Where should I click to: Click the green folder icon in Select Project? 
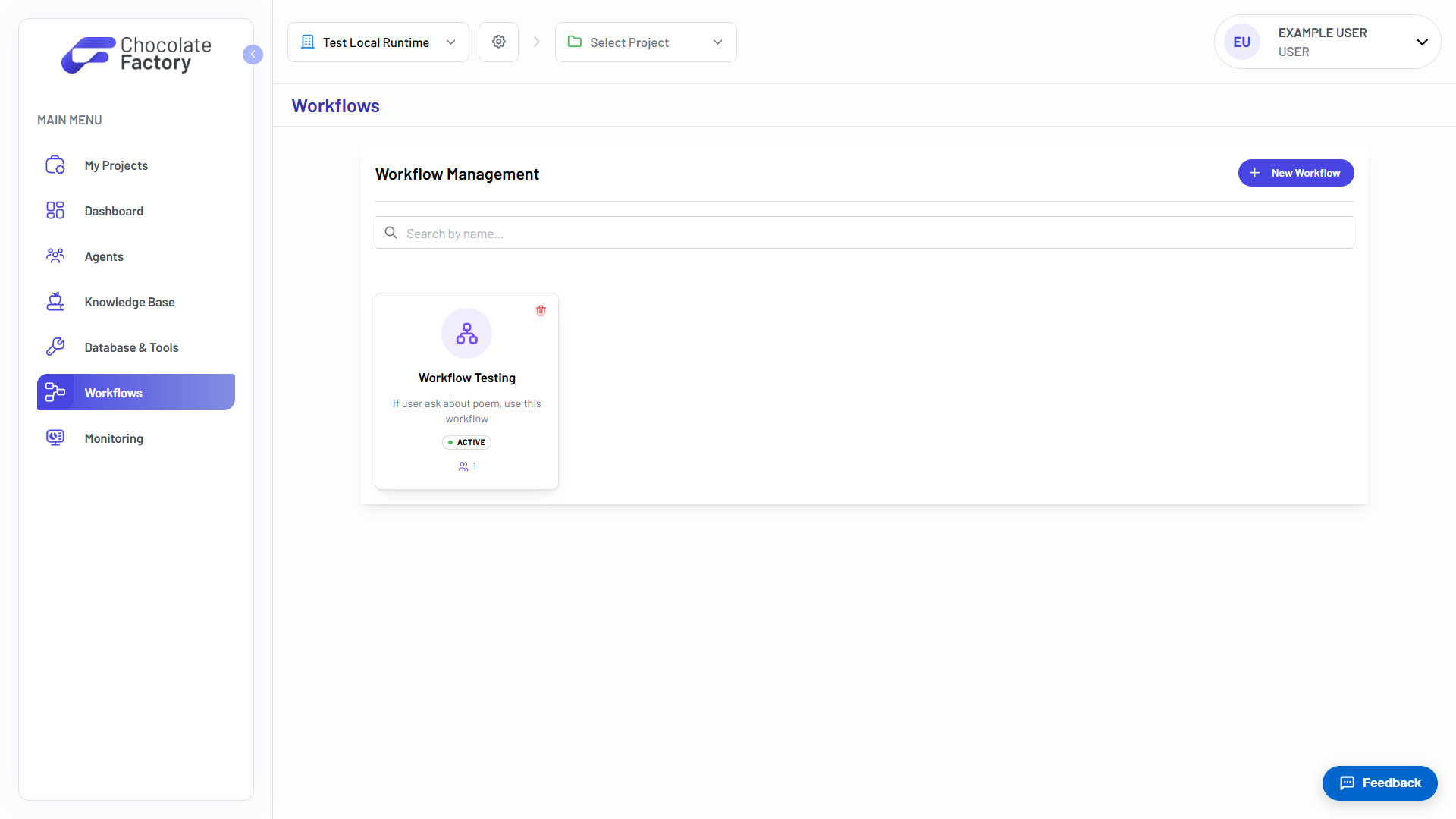[x=575, y=42]
